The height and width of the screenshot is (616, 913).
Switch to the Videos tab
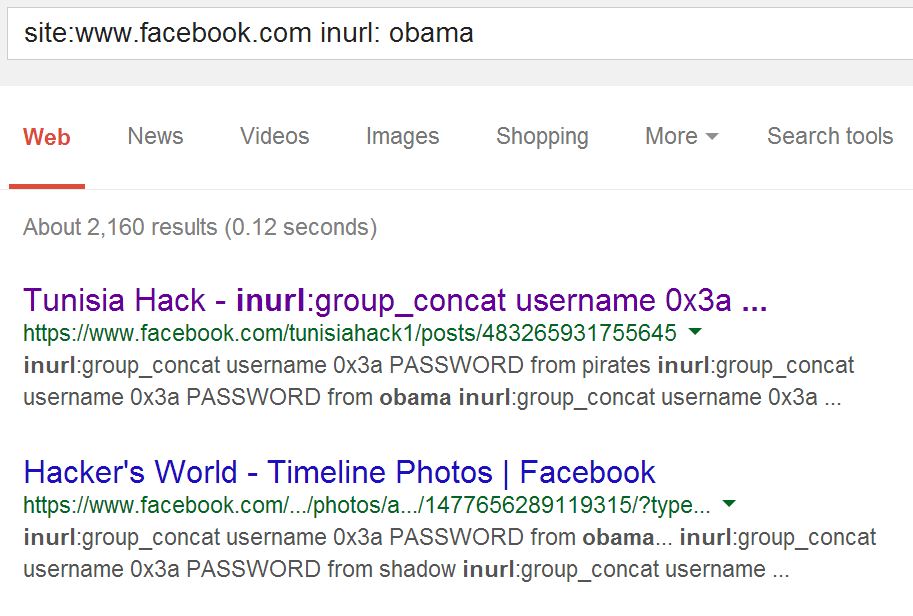click(x=274, y=137)
